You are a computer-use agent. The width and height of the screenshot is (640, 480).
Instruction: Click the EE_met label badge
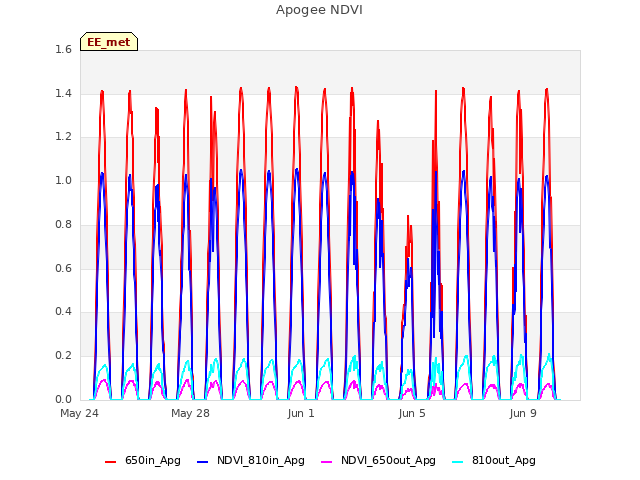(109, 42)
